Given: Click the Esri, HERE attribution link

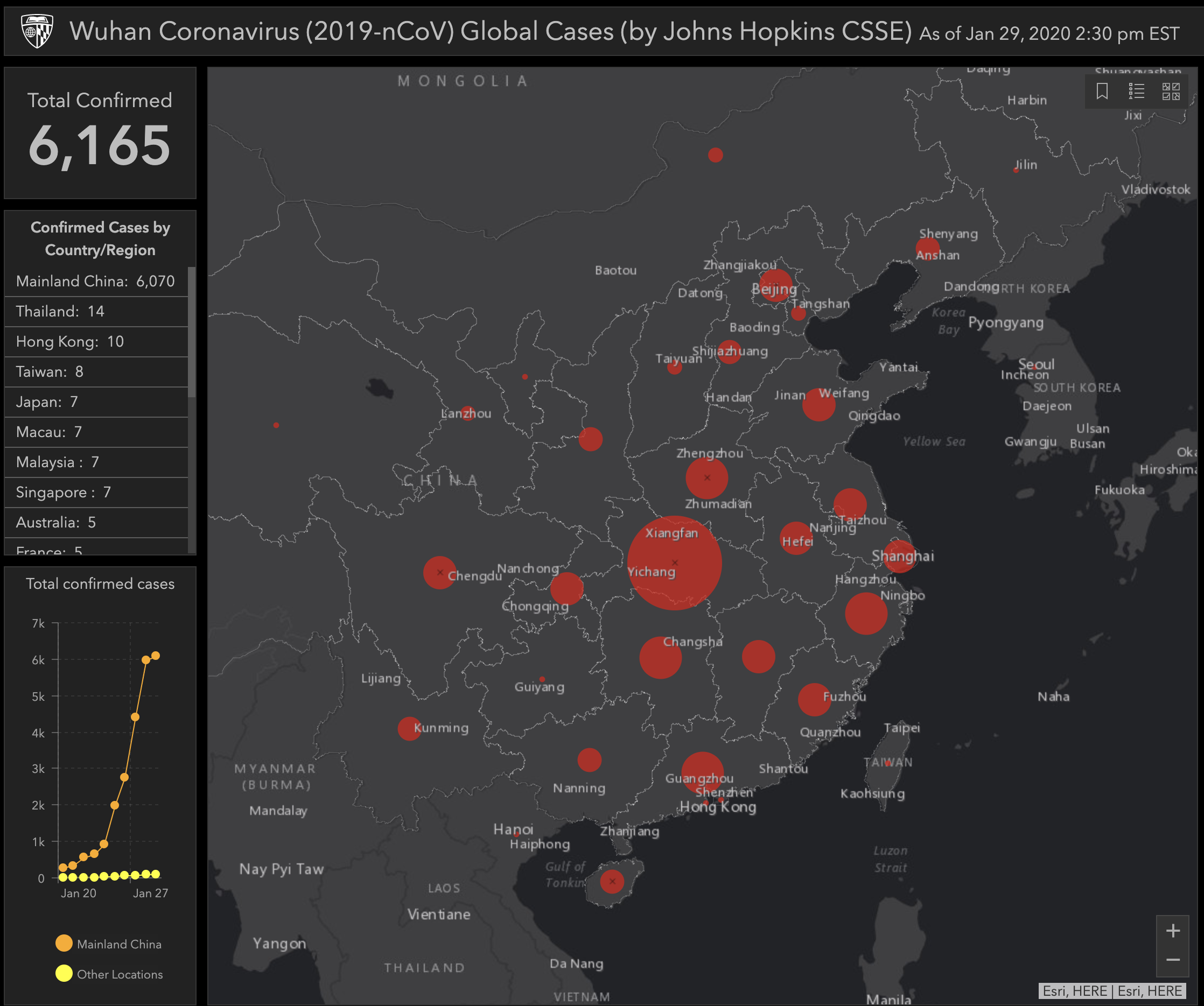Looking at the screenshot, I should click(1112, 990).
